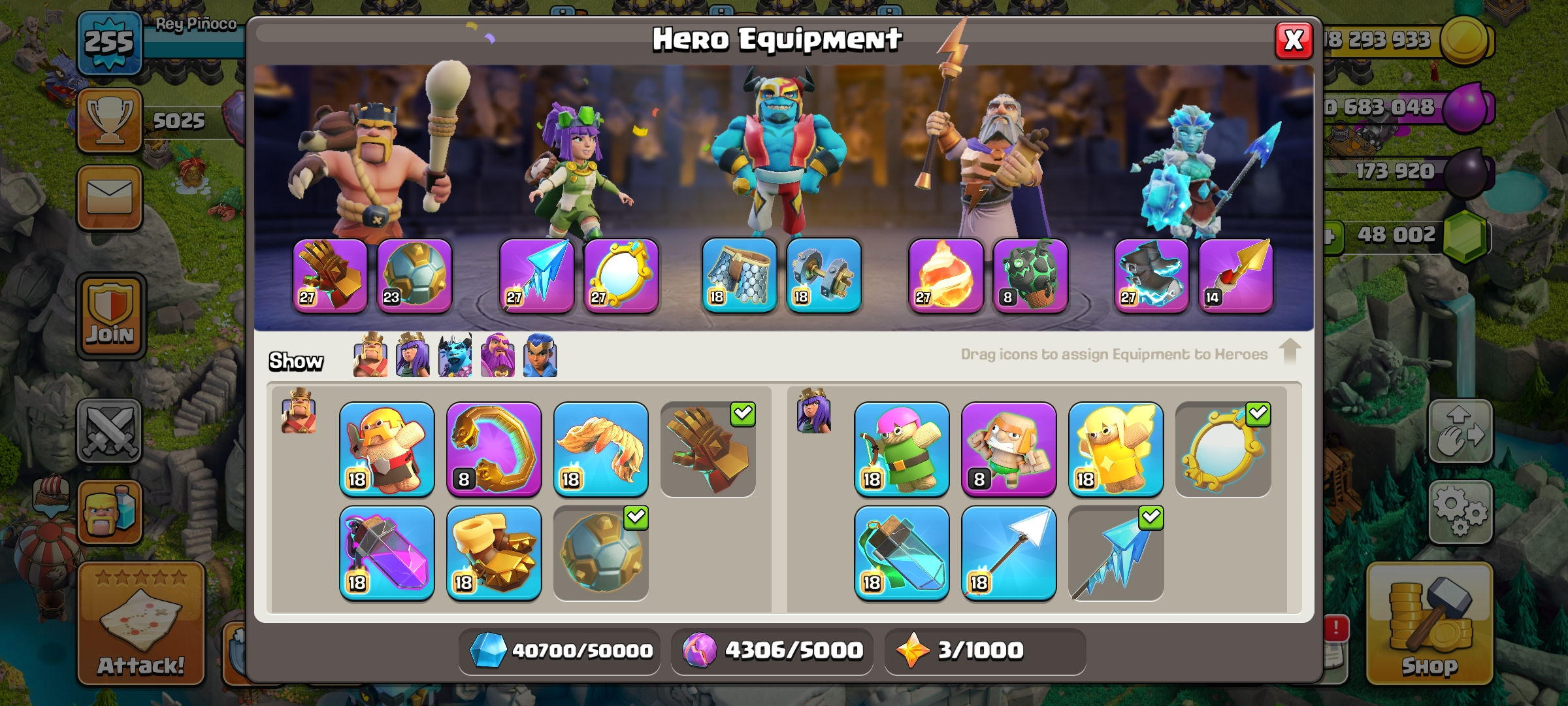Tap the Attack! map button
1568x706 pixels.
(141, 624)
